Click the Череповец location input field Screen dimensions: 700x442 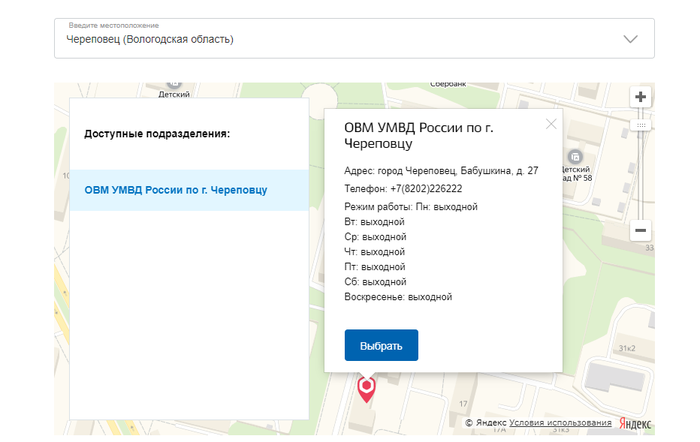330,39
